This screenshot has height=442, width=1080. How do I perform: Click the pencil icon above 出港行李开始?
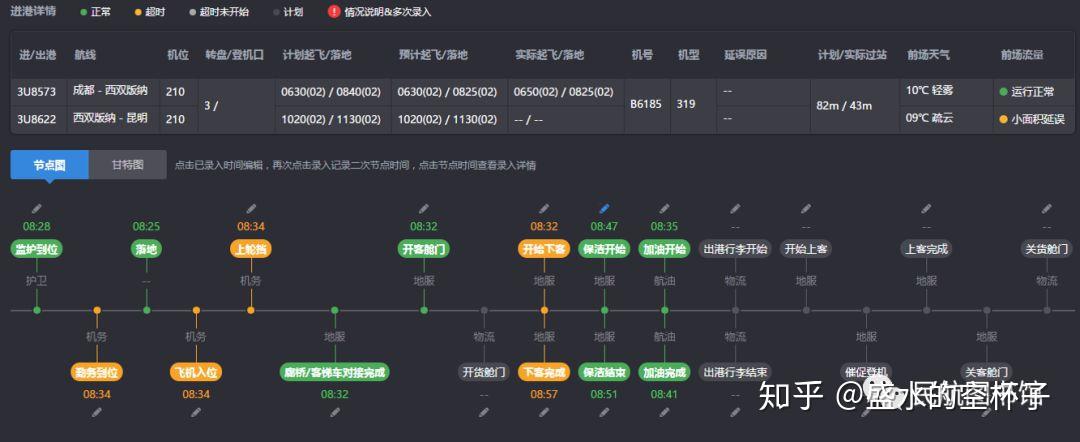(x=735, y=209)
